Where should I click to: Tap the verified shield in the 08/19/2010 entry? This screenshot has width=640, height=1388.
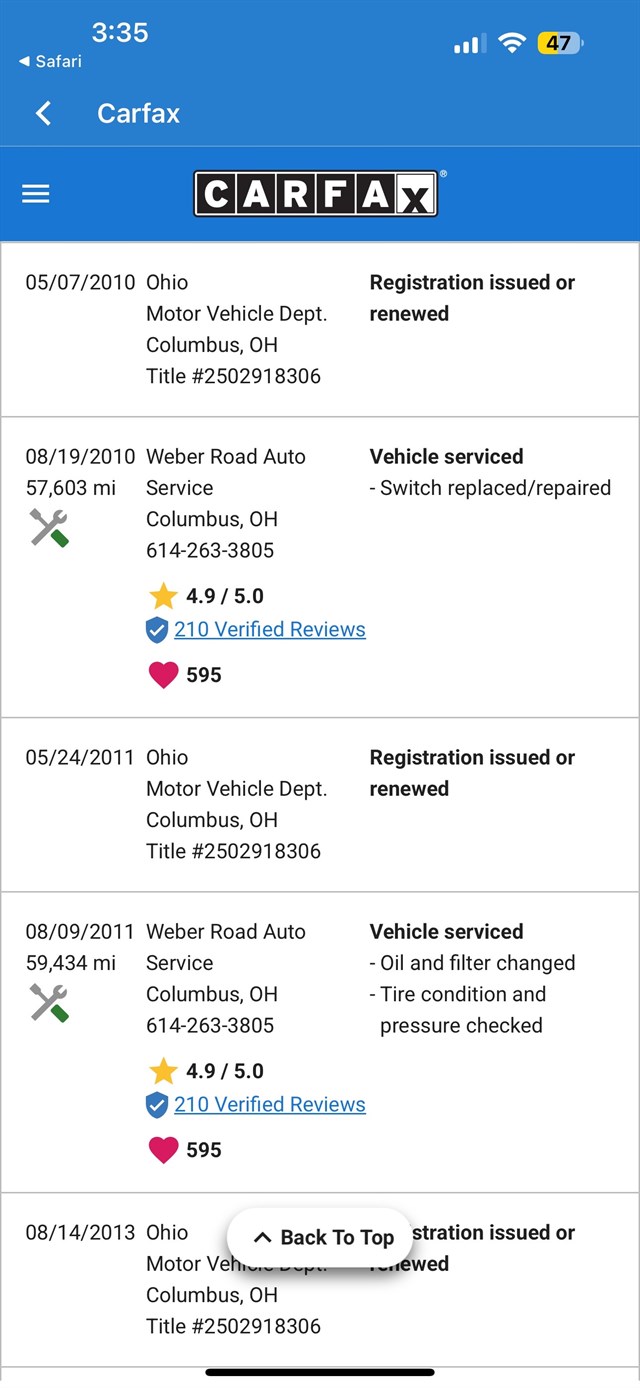coord(157,630)
